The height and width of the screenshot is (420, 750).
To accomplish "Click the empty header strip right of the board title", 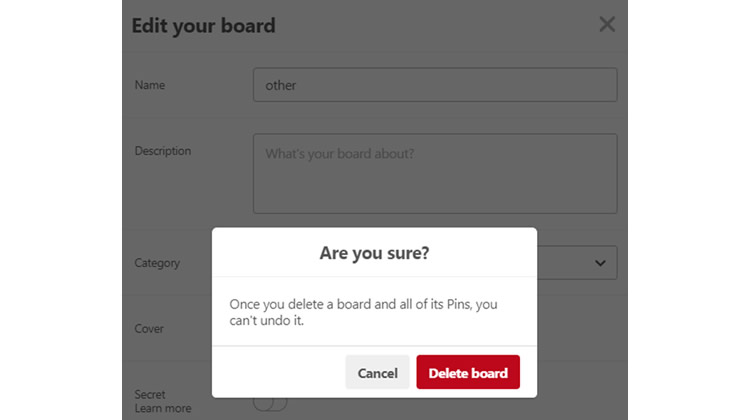I will pos(440,25).
